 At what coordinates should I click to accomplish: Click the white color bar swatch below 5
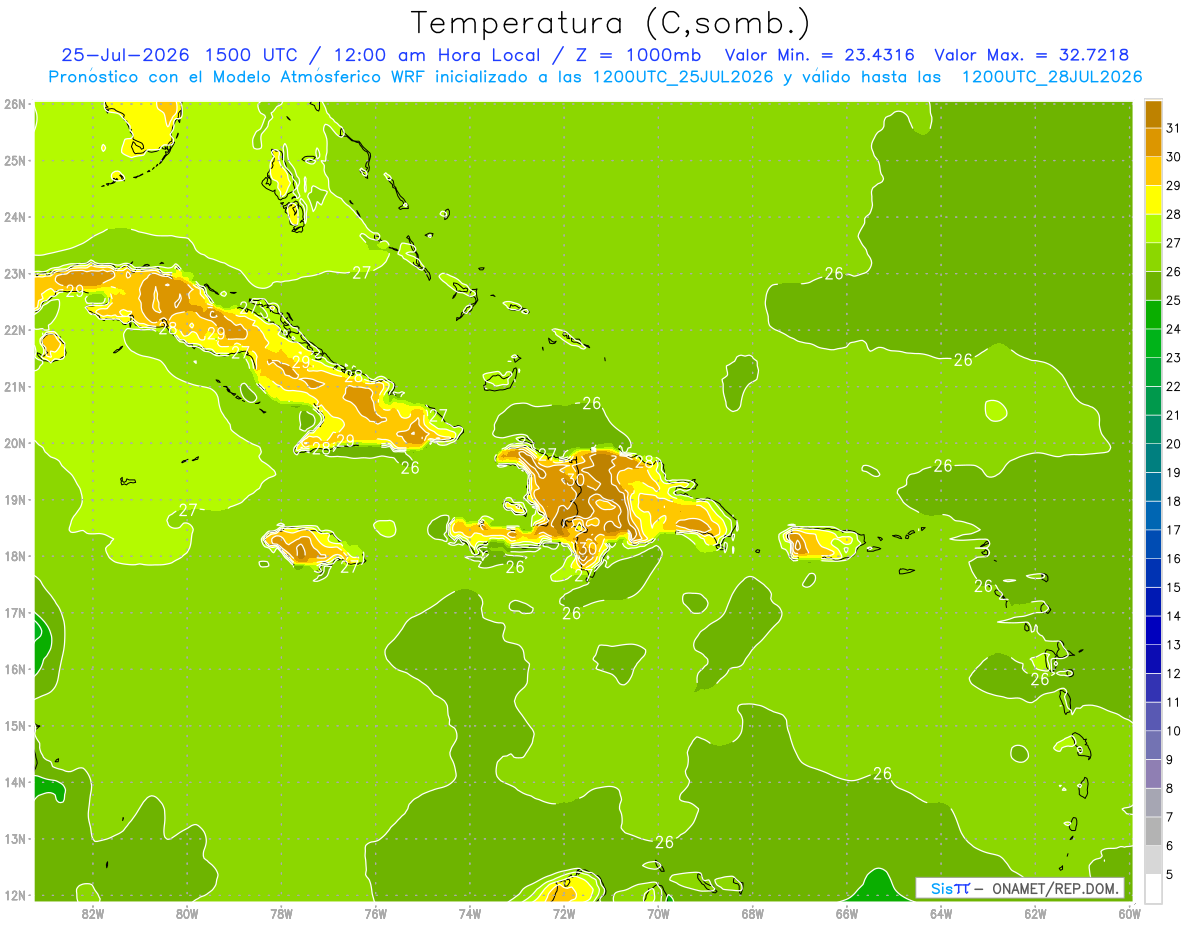(x=1153, y=888)
